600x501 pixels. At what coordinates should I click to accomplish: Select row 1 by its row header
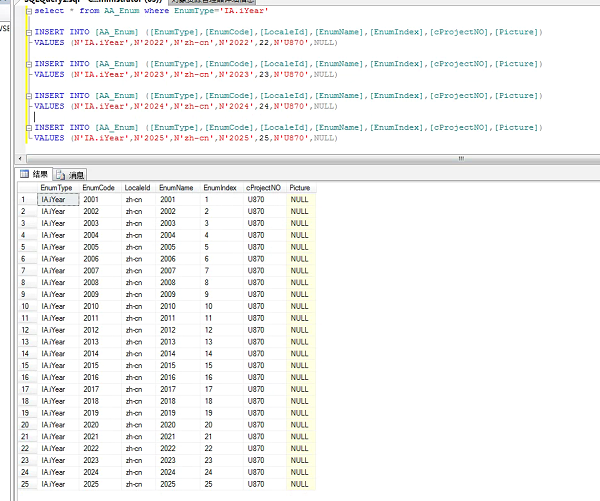coord(26,199)
